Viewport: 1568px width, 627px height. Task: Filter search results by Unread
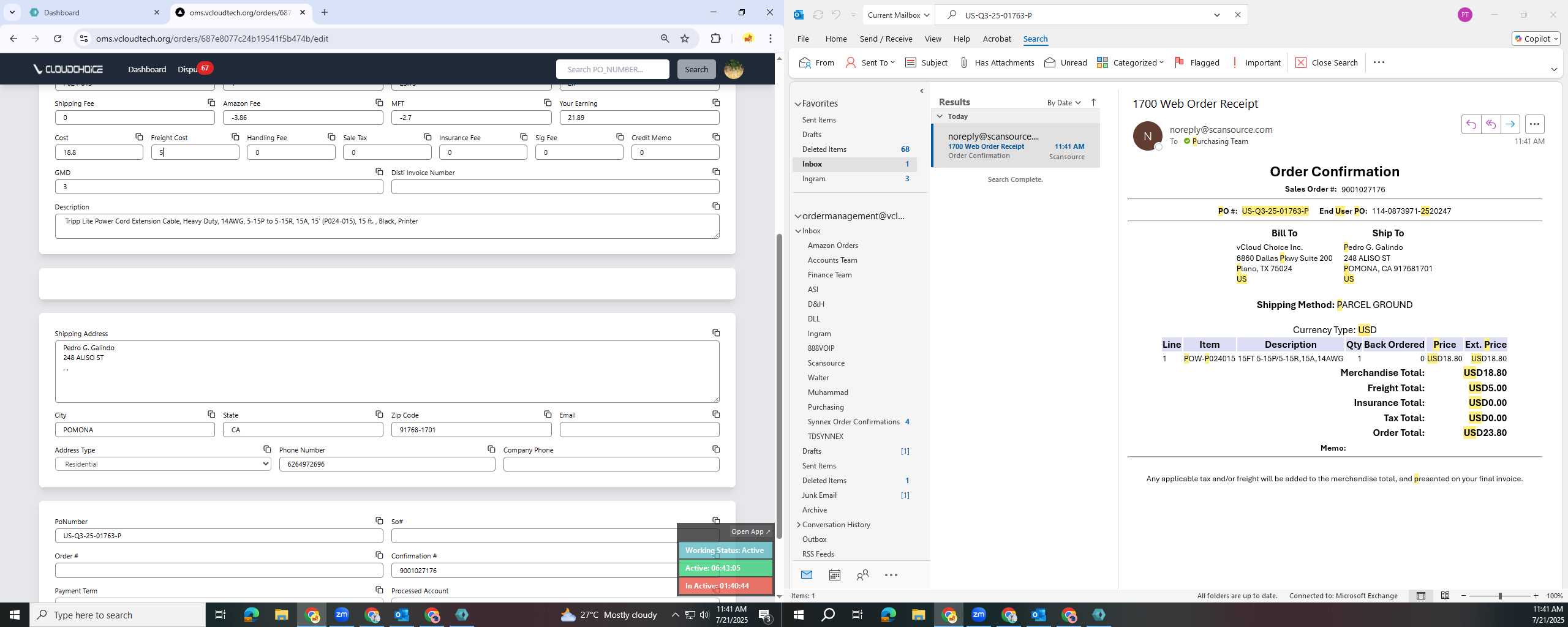coord(1066,62)
